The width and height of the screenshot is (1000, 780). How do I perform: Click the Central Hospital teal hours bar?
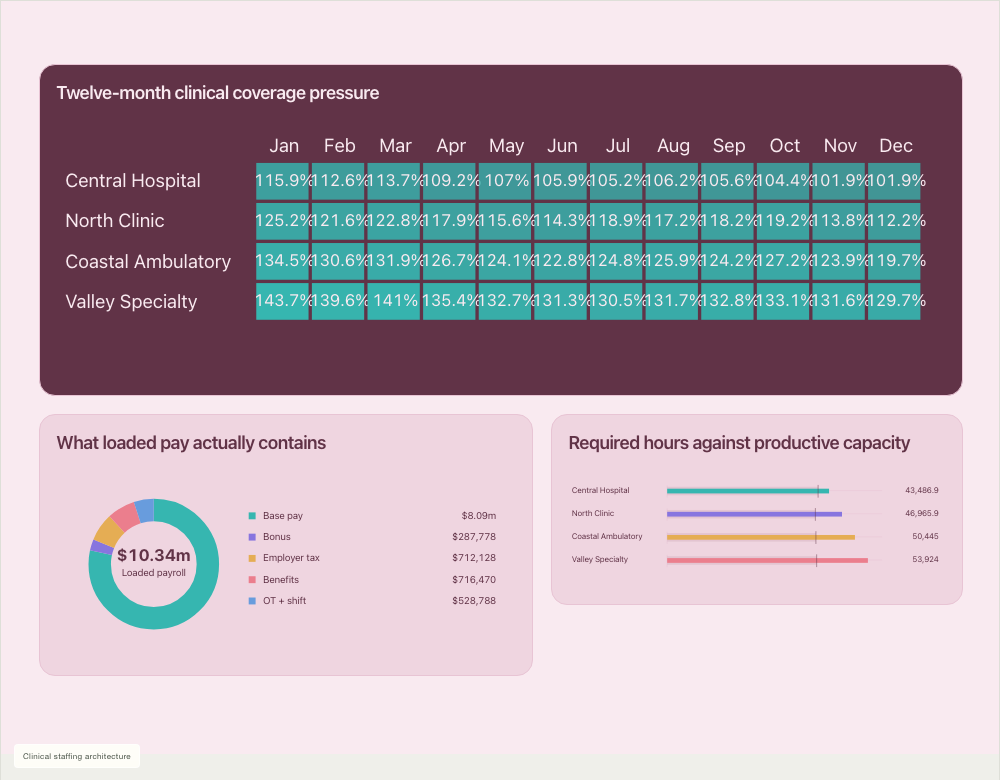point(747,491)
